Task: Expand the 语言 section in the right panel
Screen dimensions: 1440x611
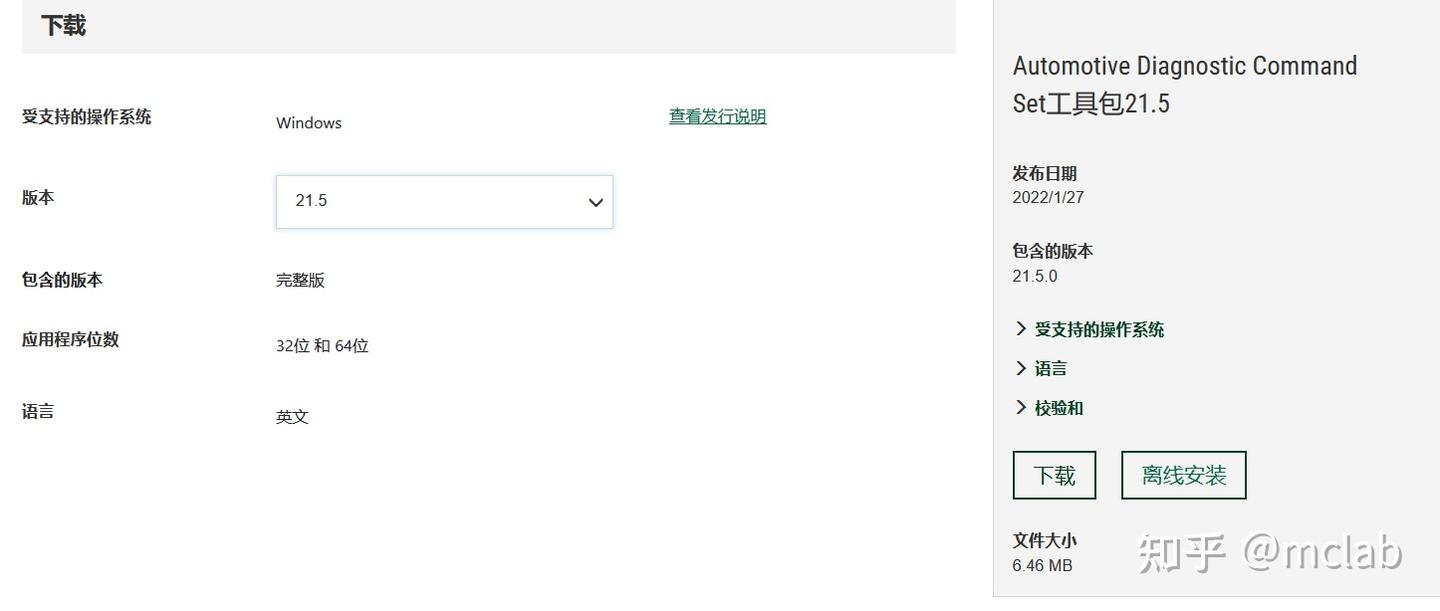Action: click(1049, 369)
